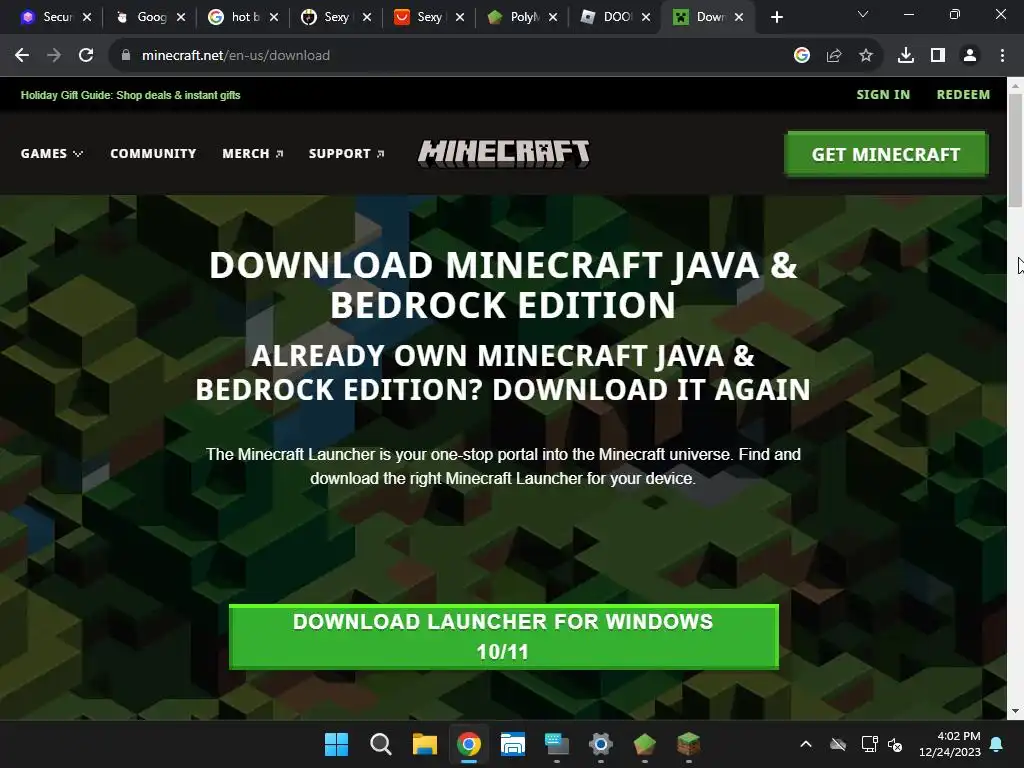
Task: Click Chrome taskbar icon
Action: click(x=469, y=744)
